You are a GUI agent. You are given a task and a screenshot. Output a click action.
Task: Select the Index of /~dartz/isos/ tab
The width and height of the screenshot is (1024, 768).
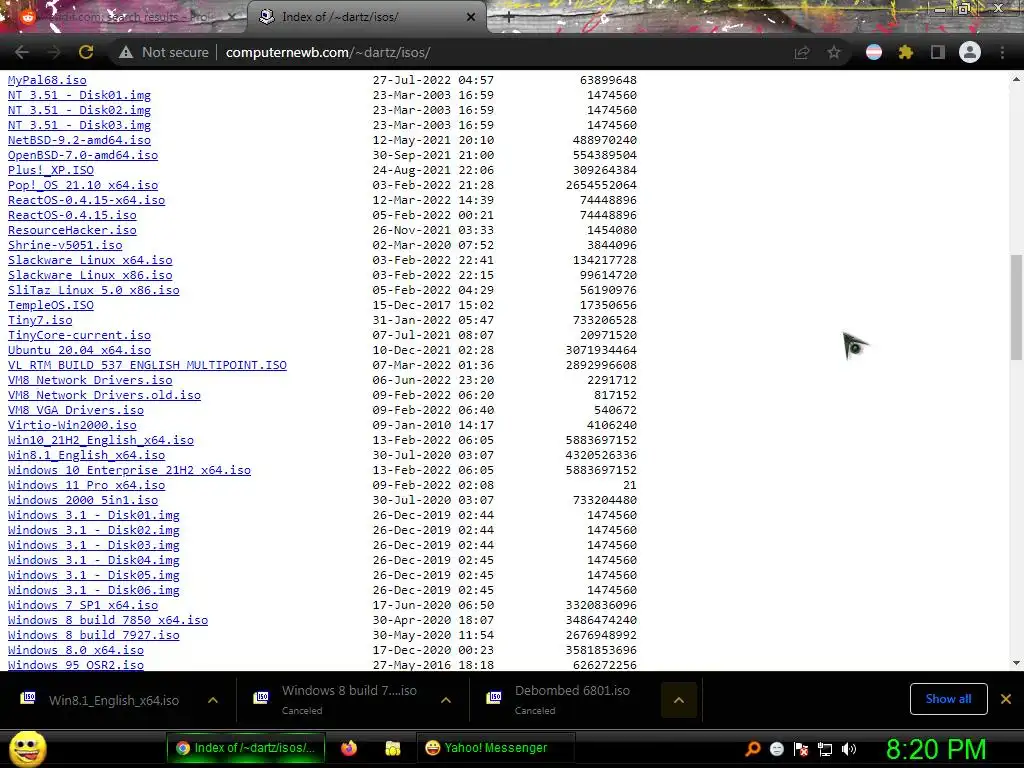(x=366, y=17)
